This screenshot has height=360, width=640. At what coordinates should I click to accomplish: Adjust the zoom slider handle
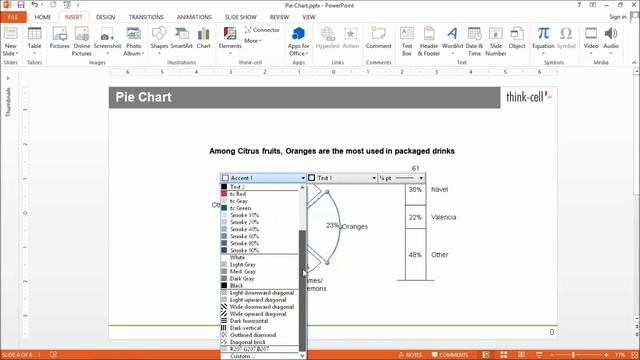point(573,355)
